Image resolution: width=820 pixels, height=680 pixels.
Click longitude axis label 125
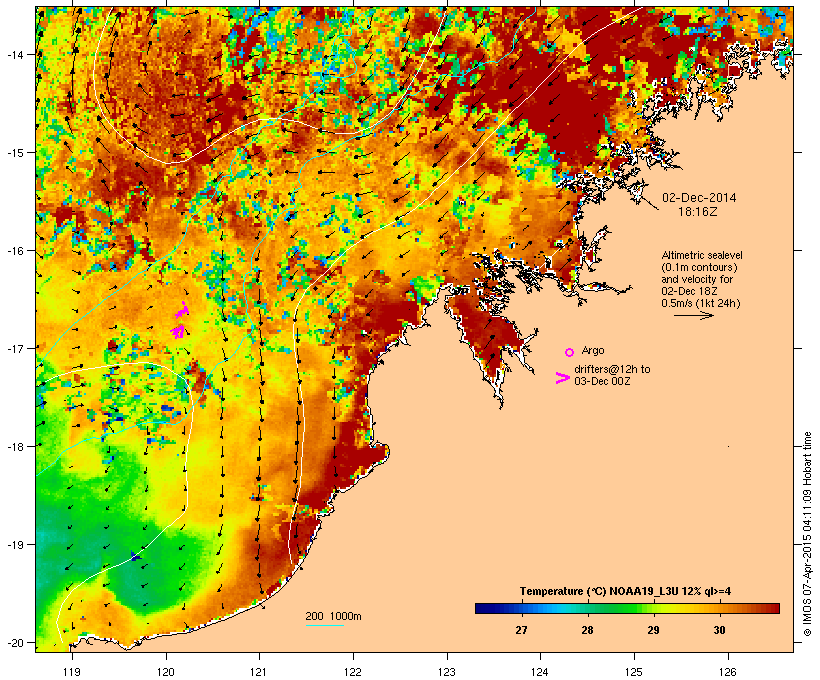(x=634, y=672)
